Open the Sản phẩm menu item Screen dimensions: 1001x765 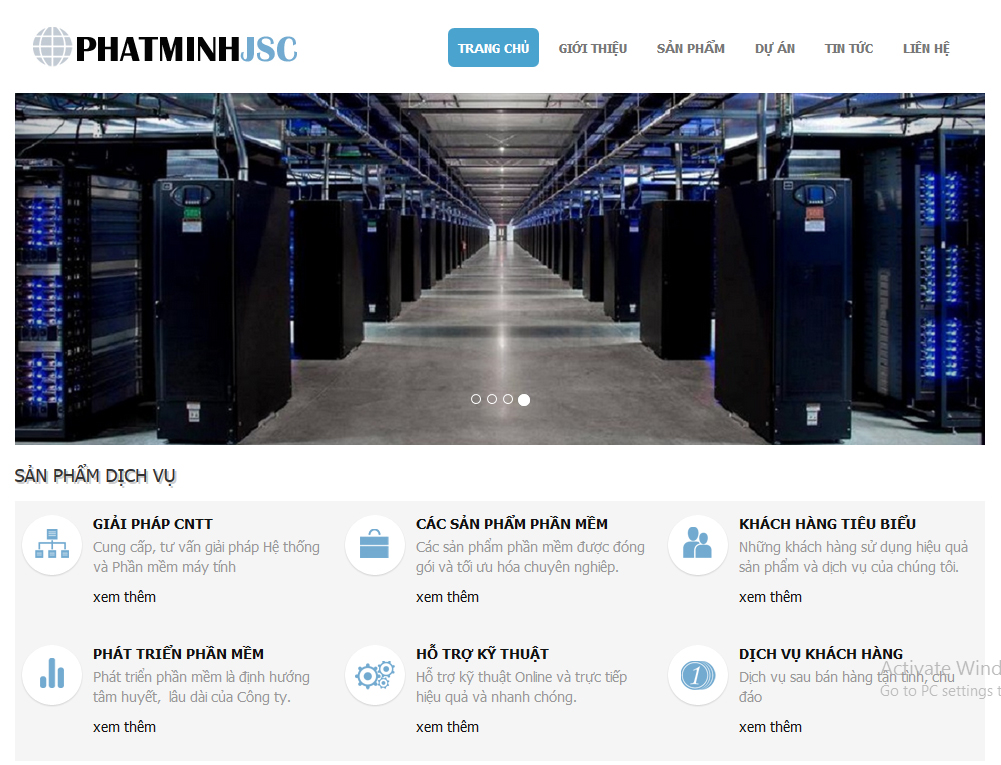click(x=690, y=48)
